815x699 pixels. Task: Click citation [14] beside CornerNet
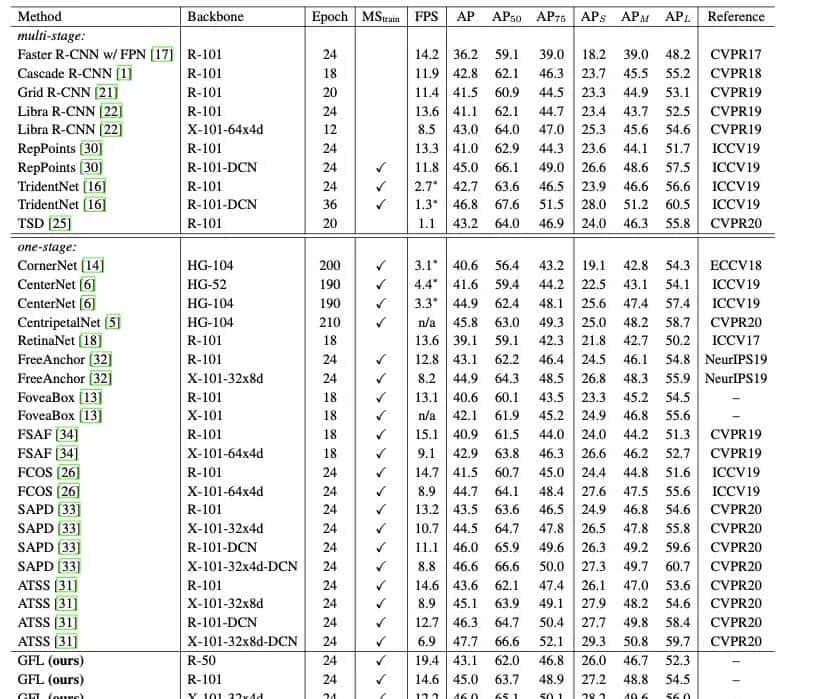coord(93,266)
